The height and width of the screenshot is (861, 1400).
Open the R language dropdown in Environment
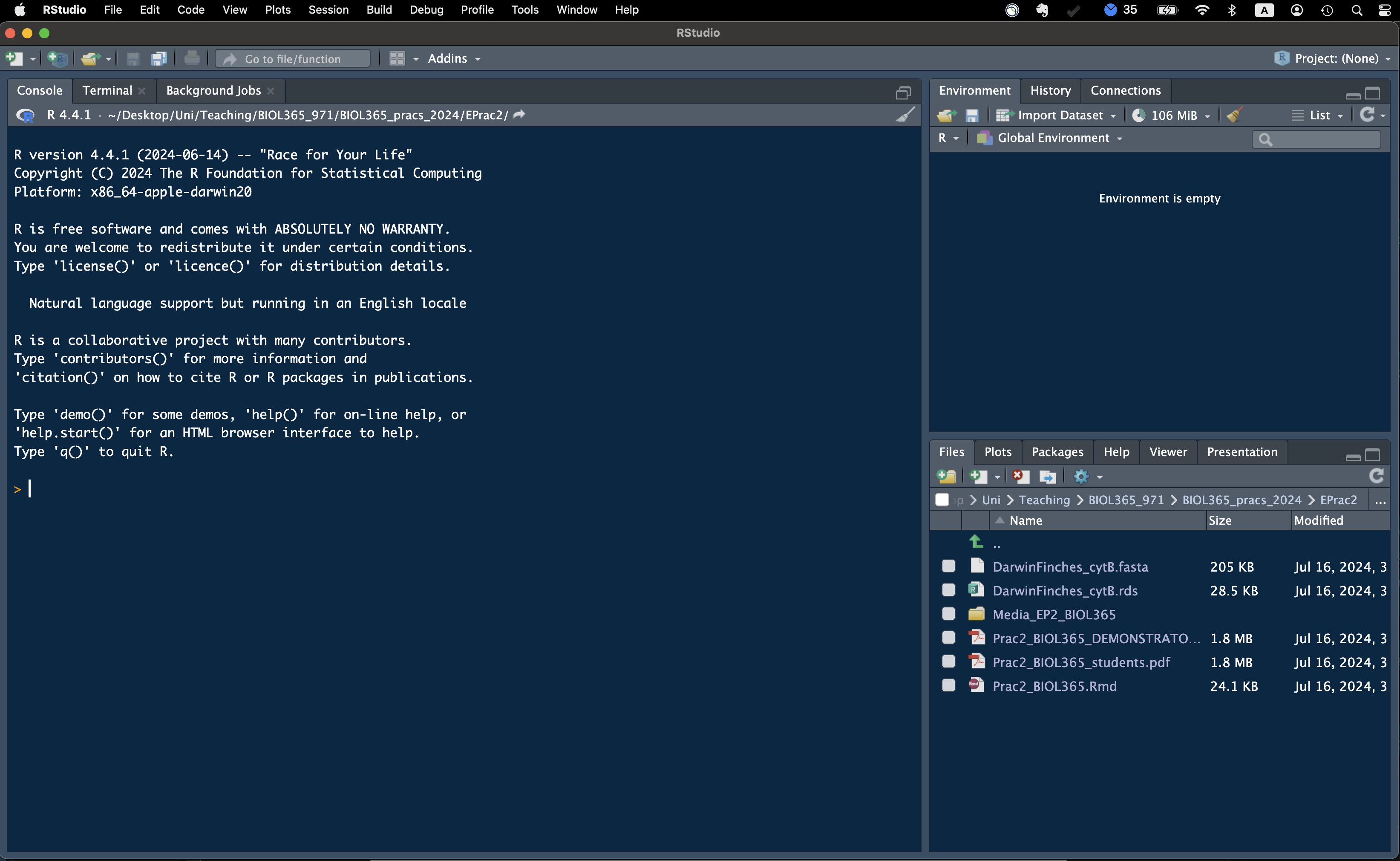(x=948, y=139)
